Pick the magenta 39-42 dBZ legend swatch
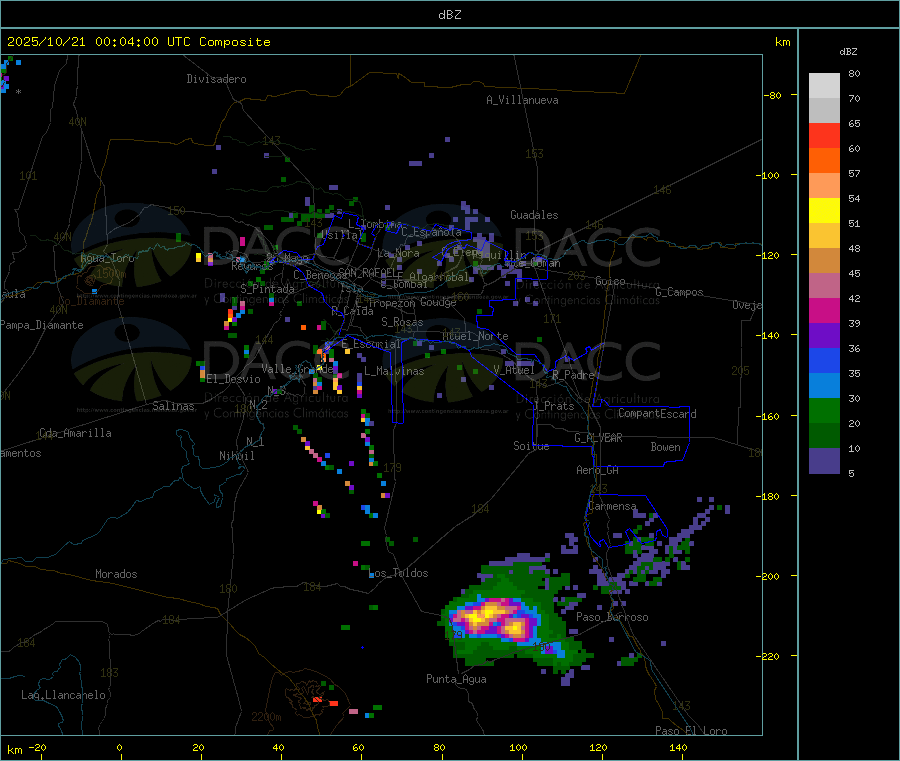 click(824, 310)
